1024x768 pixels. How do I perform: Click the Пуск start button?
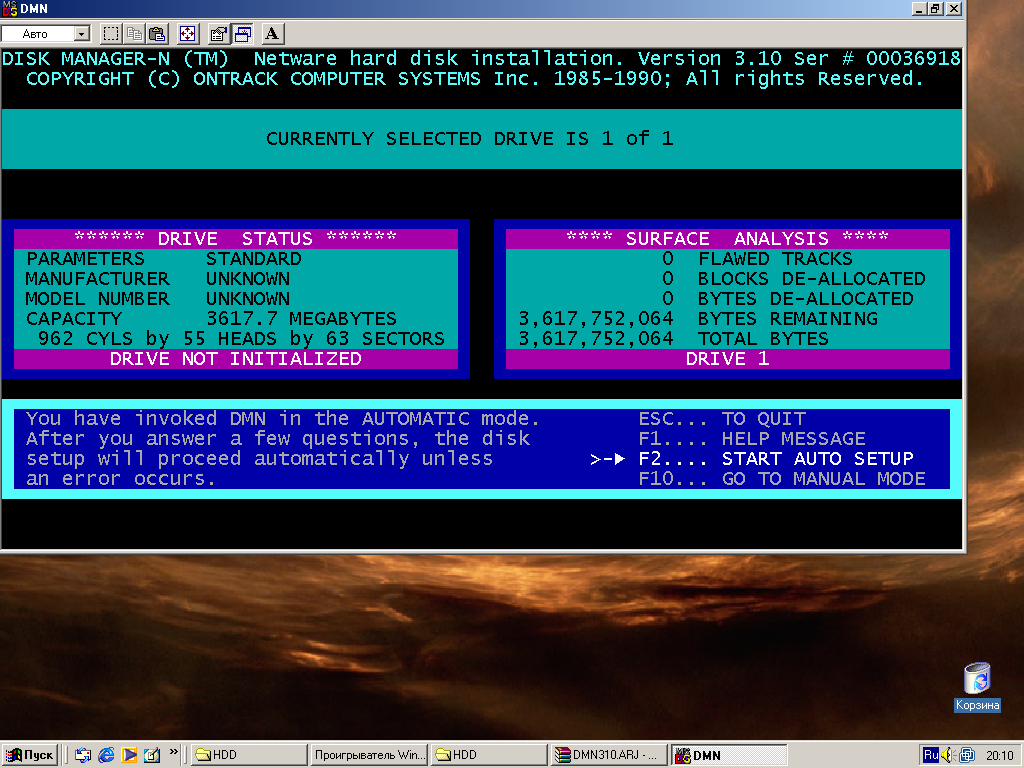point(30,755)
